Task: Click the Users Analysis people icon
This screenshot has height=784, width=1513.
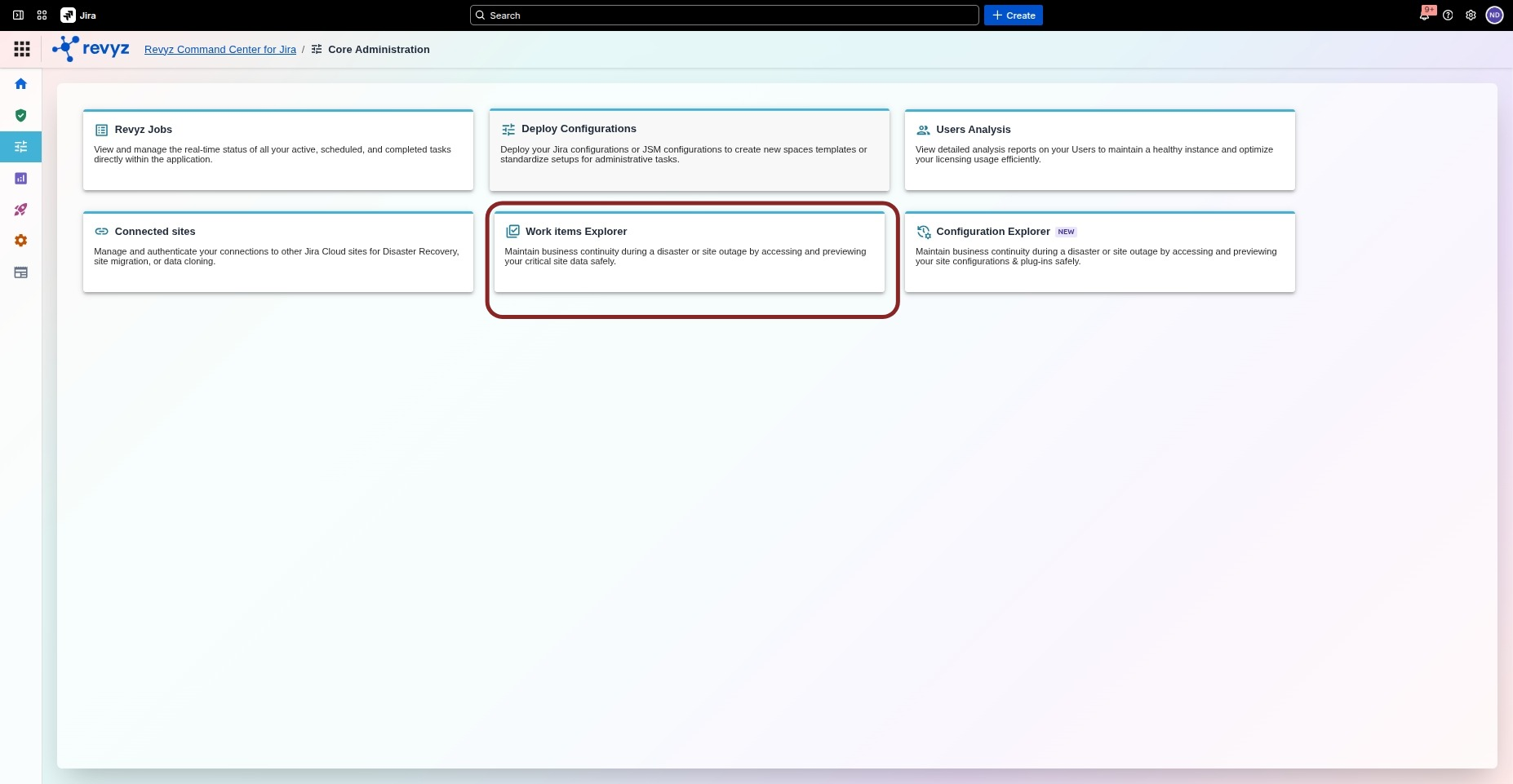Action: 923,130
